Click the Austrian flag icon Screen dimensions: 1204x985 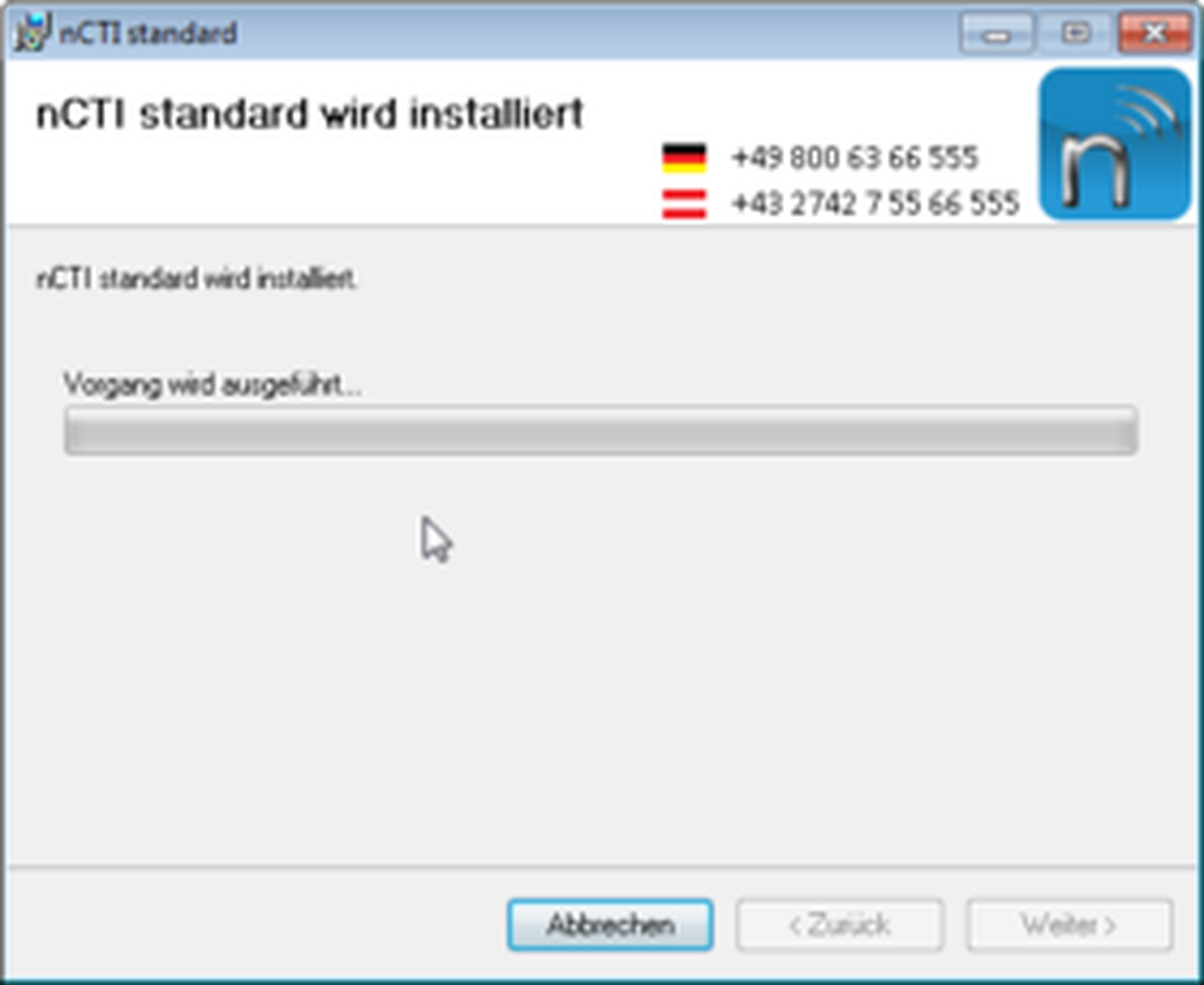click(x=684, y=204)
